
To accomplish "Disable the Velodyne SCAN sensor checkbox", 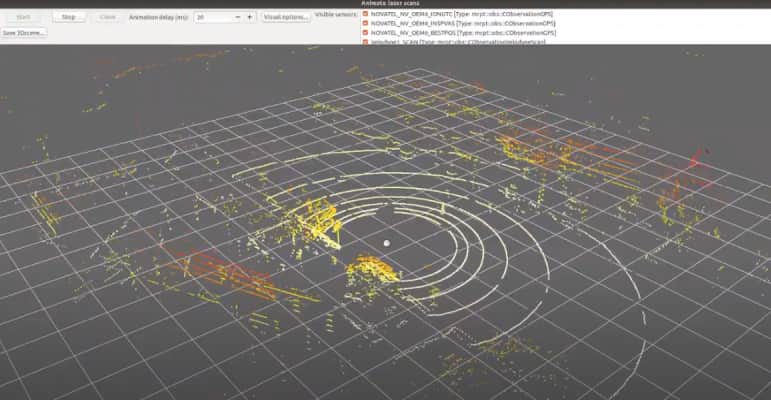I will (366, 42).
